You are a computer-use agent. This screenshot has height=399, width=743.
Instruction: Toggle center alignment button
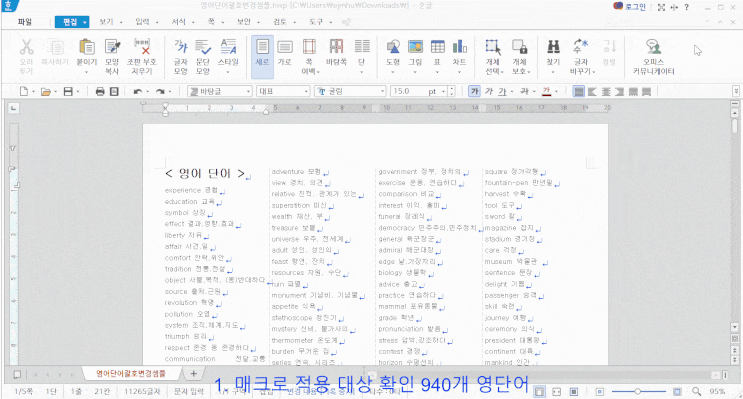[x=606, y=91]
